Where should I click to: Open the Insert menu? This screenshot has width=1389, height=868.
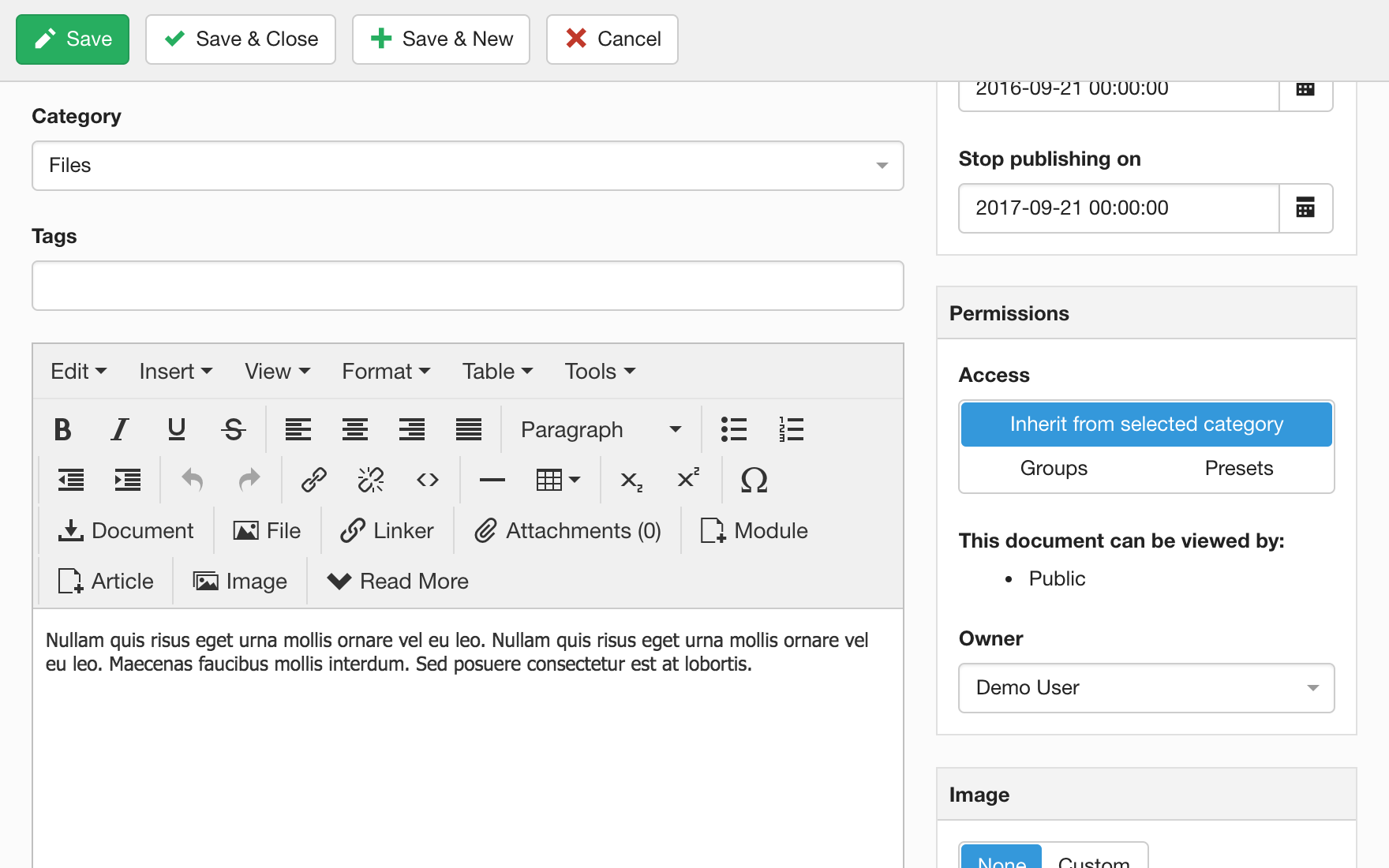175,372
